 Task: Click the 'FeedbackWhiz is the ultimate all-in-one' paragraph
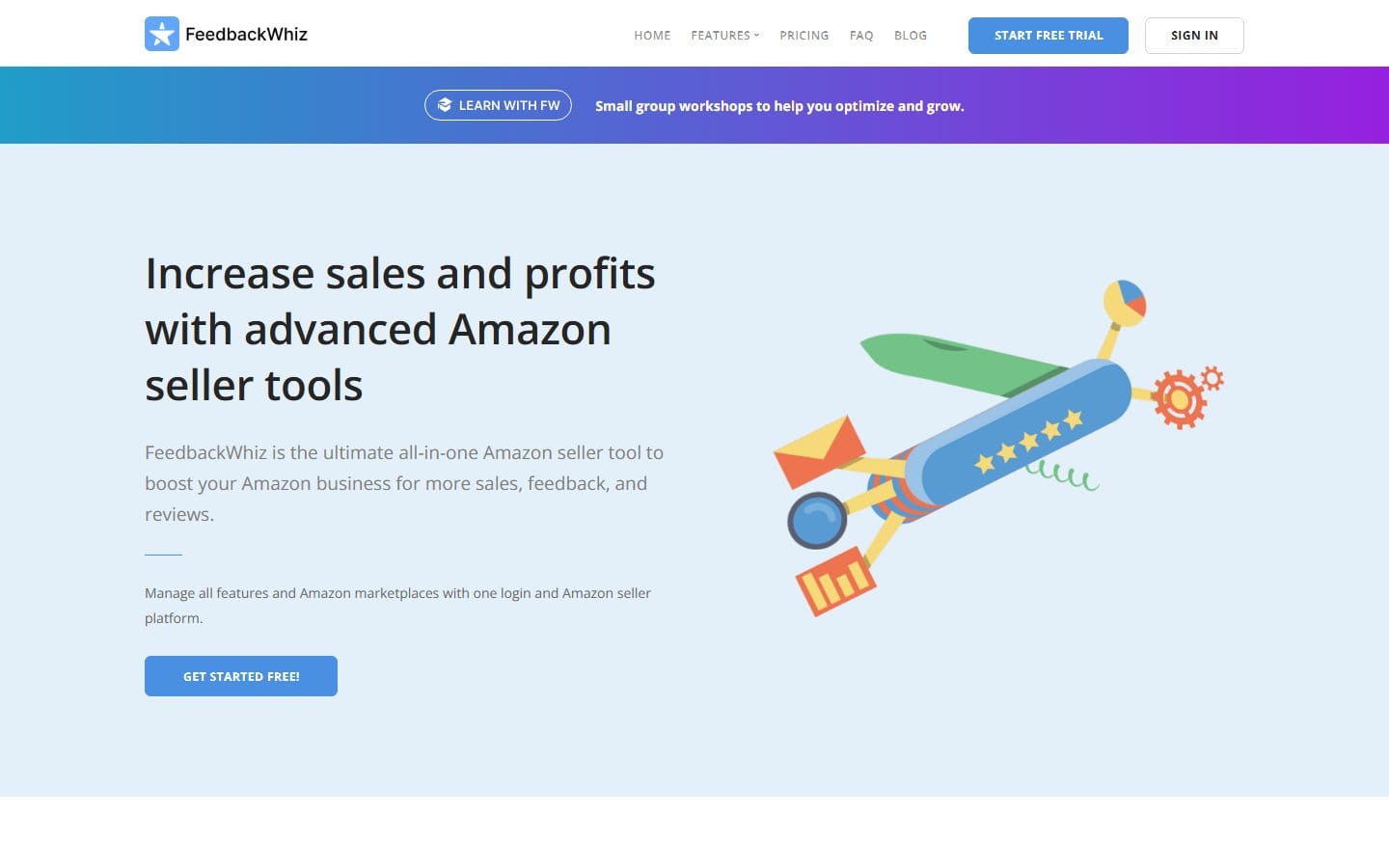click(x=404, y=483)
